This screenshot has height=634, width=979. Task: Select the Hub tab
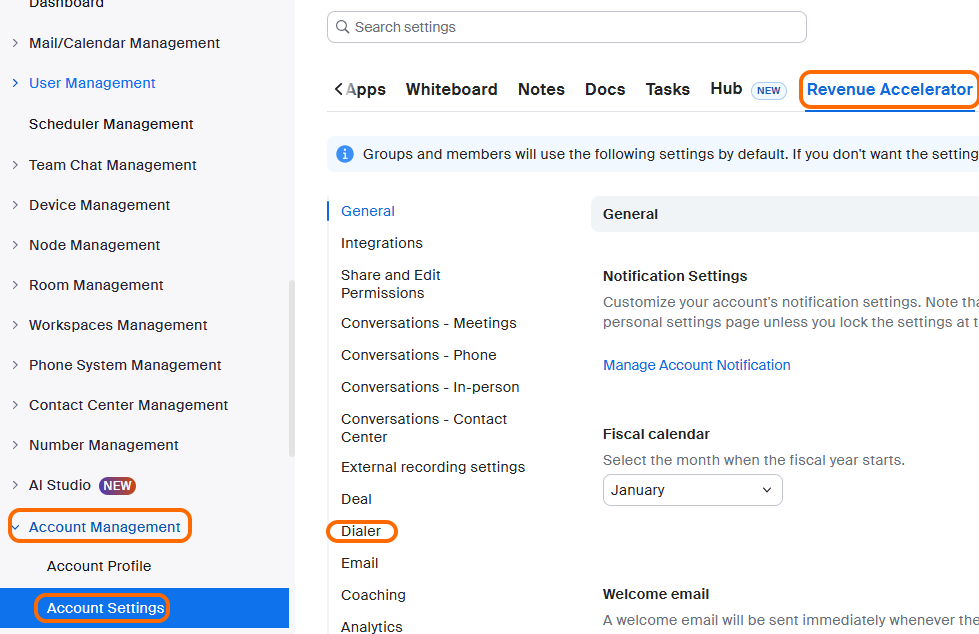pos(726,89)
